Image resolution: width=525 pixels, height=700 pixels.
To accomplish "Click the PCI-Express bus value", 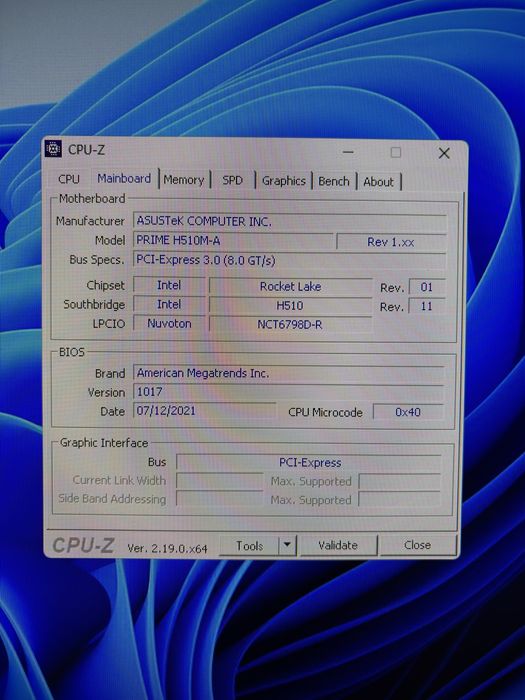I will [309, 462].
